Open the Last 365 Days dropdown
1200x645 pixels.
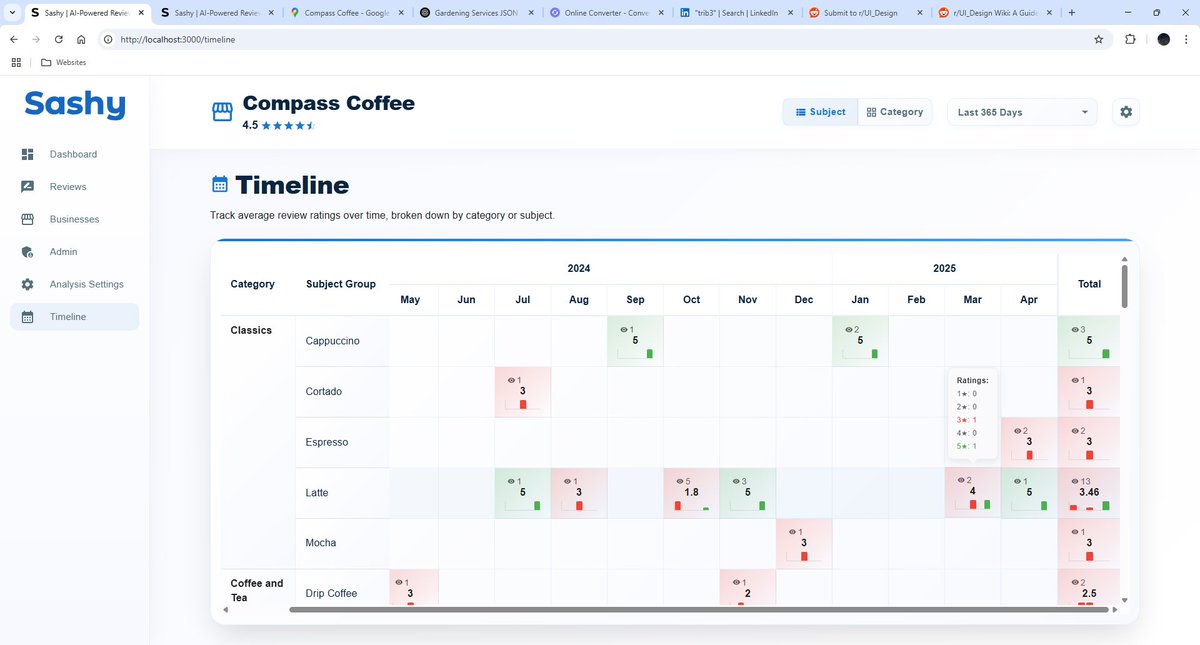coord(1022,112)
